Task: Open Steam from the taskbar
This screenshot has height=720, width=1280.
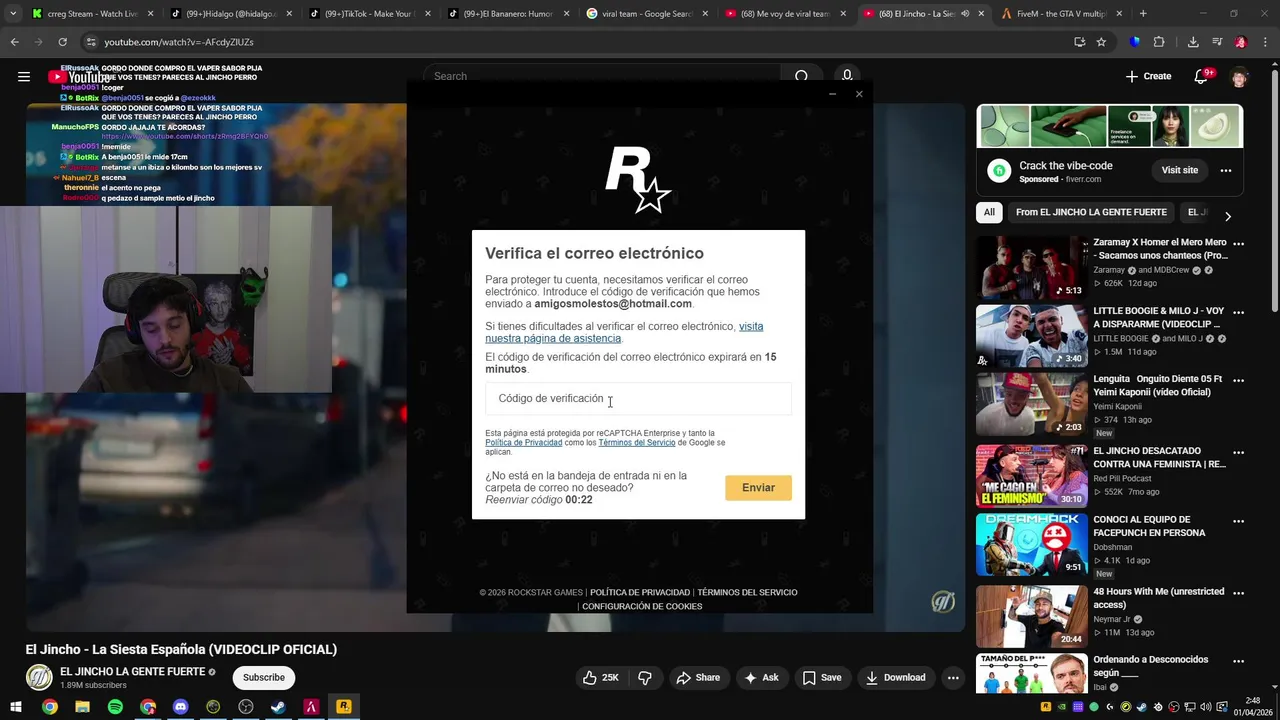Action: point(278,706)
